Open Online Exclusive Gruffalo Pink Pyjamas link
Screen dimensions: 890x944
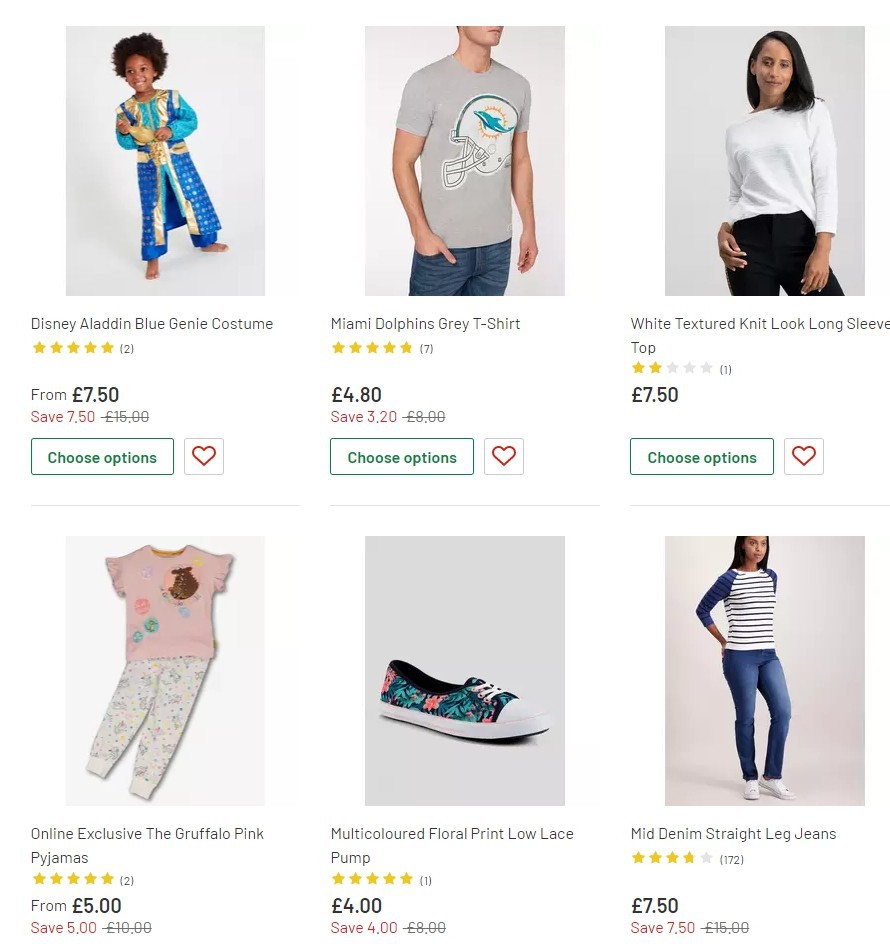(x=147, y=834)
